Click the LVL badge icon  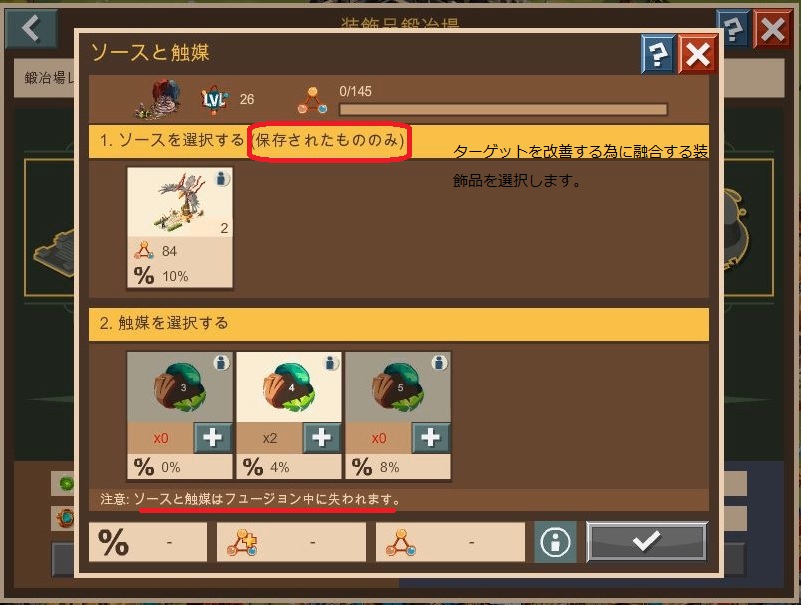click(x=214, y=99)
